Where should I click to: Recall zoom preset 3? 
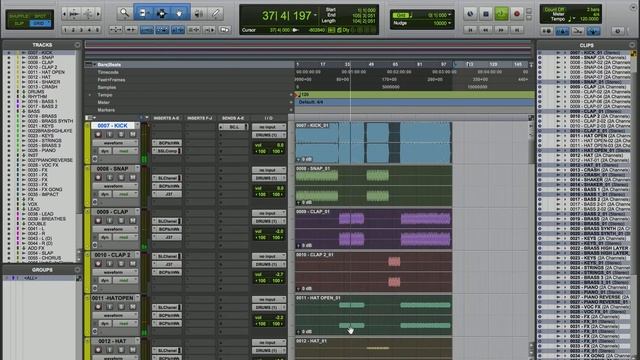pyautogui.click(x=81, y=30)
